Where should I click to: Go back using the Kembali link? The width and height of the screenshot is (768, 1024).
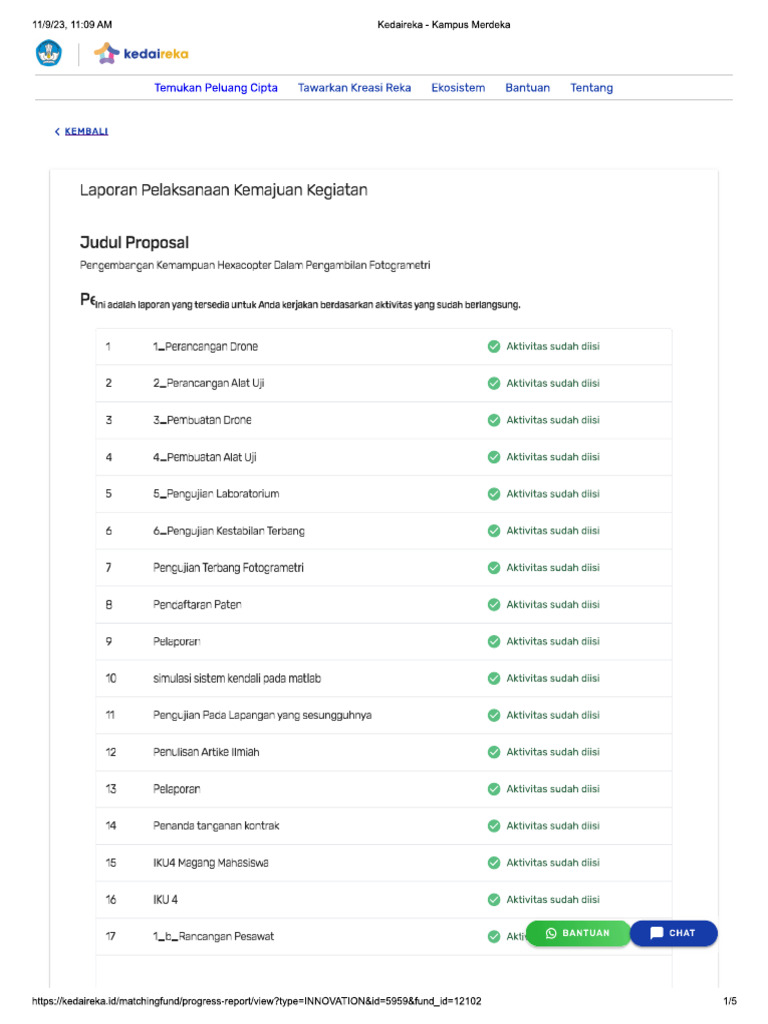coord(82,131)
